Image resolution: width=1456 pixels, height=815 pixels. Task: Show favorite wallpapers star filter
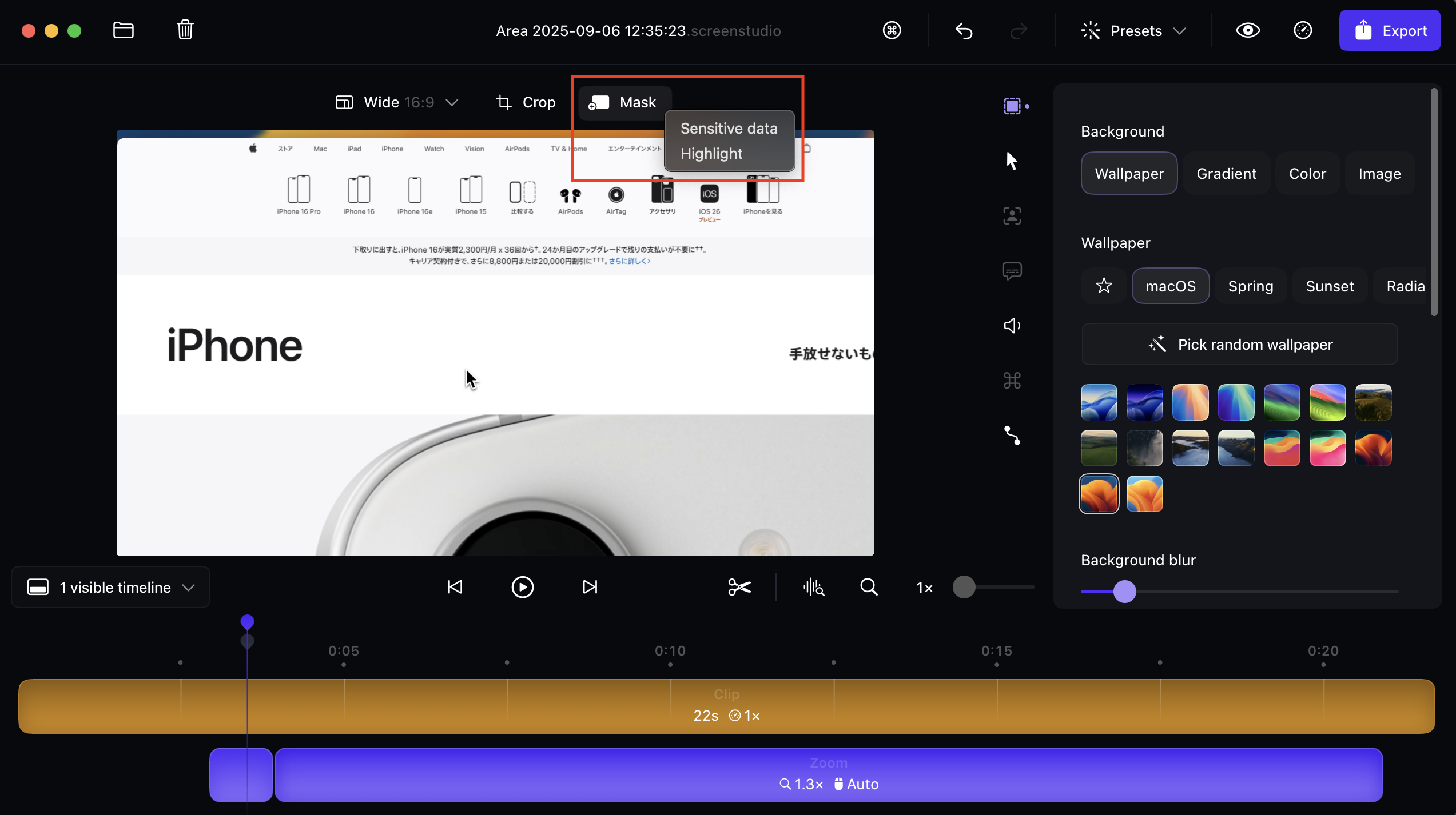pos(1104,286)
